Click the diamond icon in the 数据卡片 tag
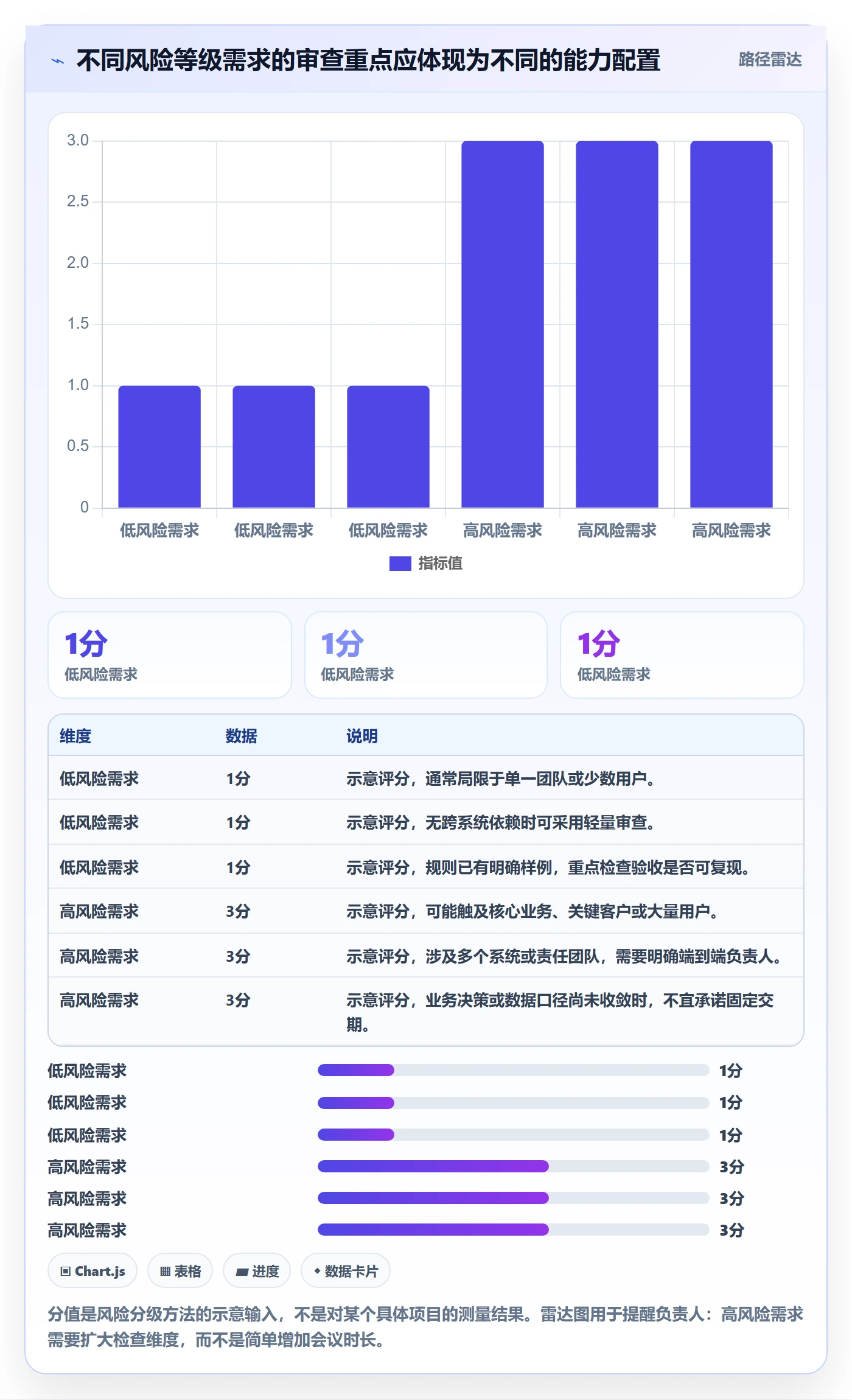Viewport: 852px width, 1400px height. point(317,1271)
